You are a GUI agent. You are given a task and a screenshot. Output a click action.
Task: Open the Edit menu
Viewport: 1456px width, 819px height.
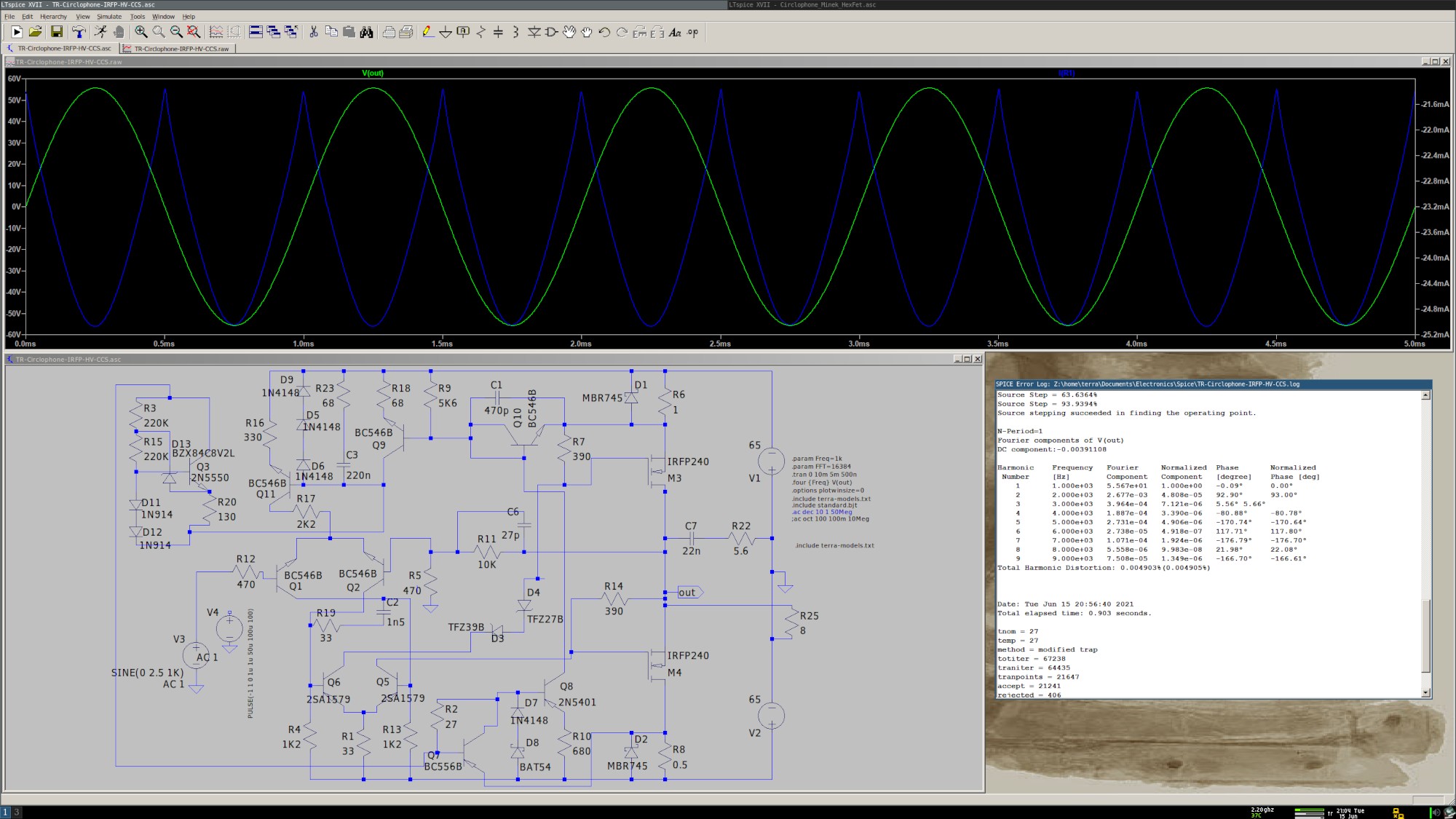27,16
